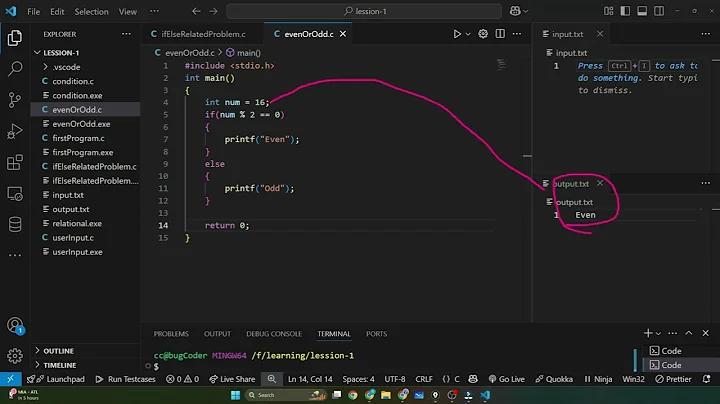Screen dimensions: 720x404
Task: Open errors and warnings count in status bar
Action: click(x=182, y=379)
